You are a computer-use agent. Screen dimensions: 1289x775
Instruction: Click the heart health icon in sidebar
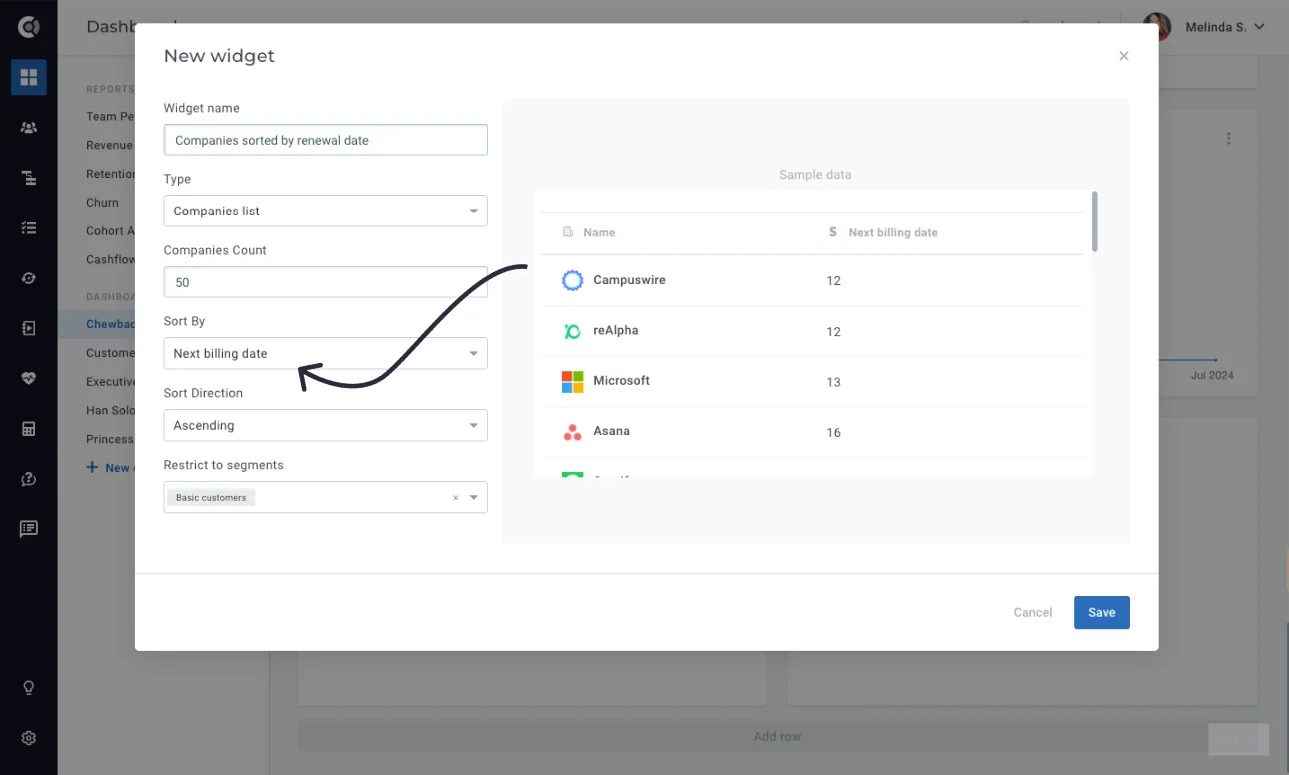tap(28, 379)
